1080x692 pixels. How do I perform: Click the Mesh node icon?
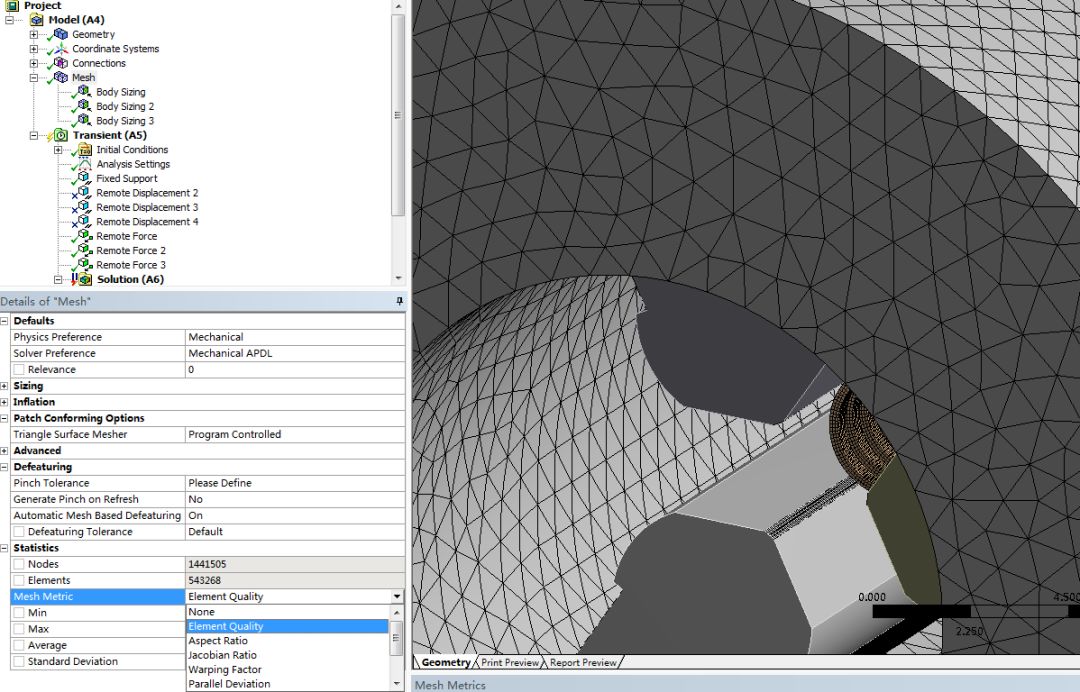(61, 78)
